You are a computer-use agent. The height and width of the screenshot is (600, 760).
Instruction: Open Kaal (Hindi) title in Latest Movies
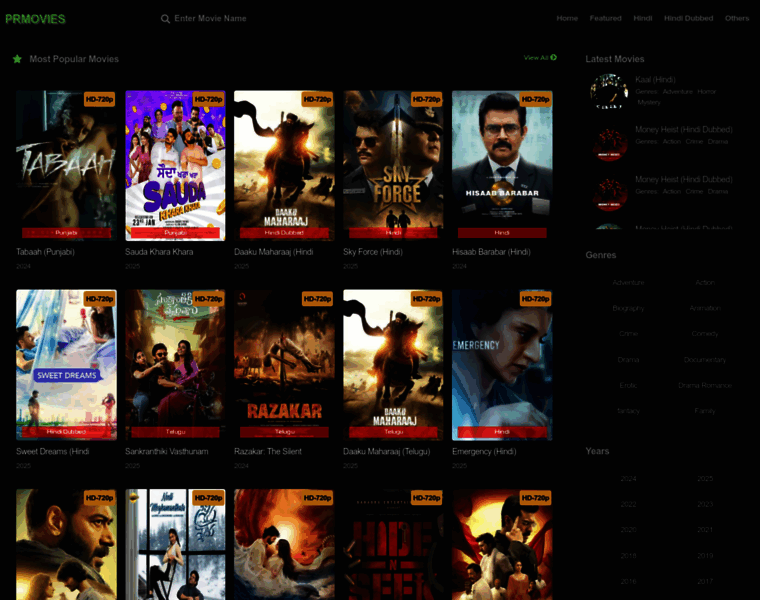pyautogui.click(x=655, y=79)
